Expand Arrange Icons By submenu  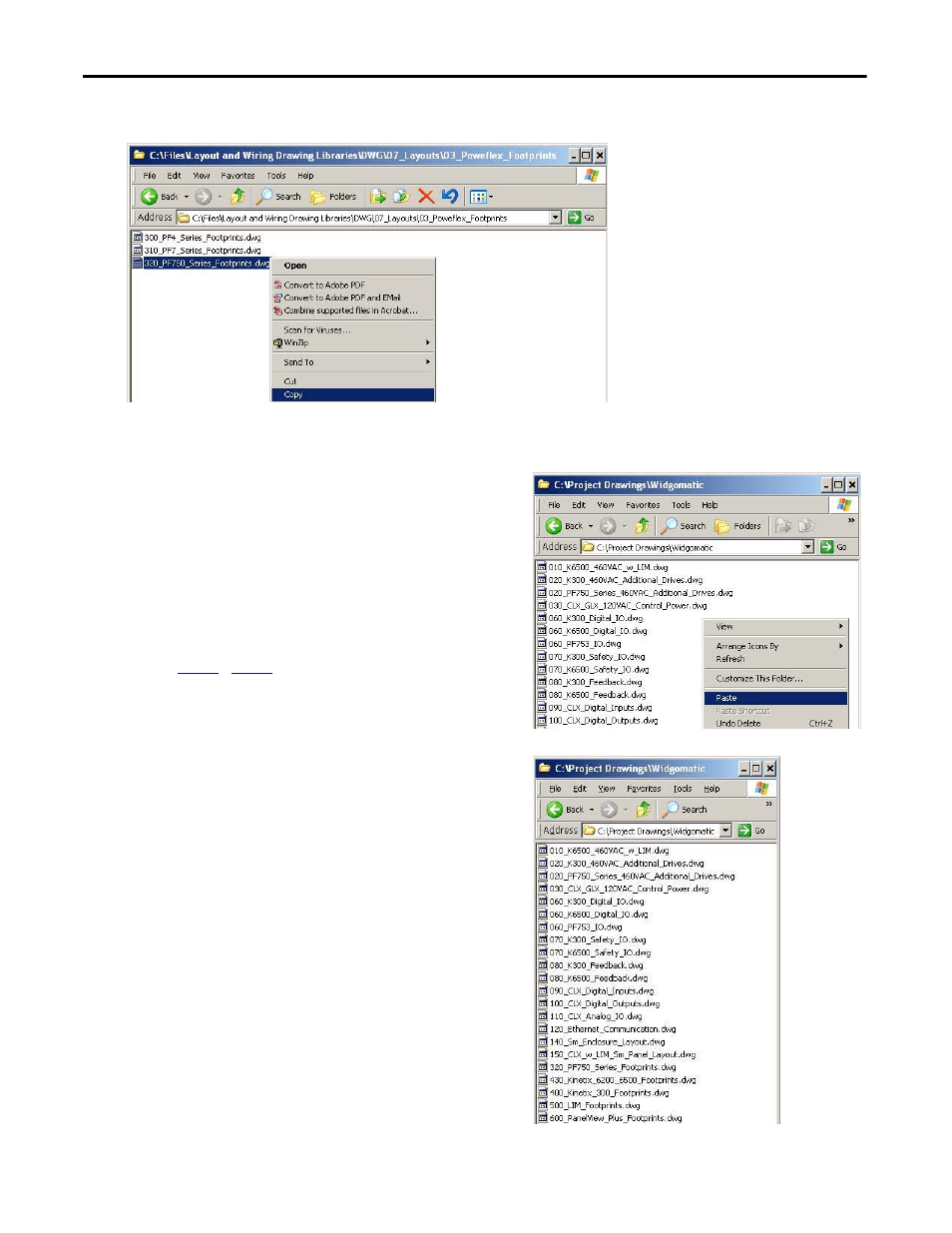click(775, 646)
